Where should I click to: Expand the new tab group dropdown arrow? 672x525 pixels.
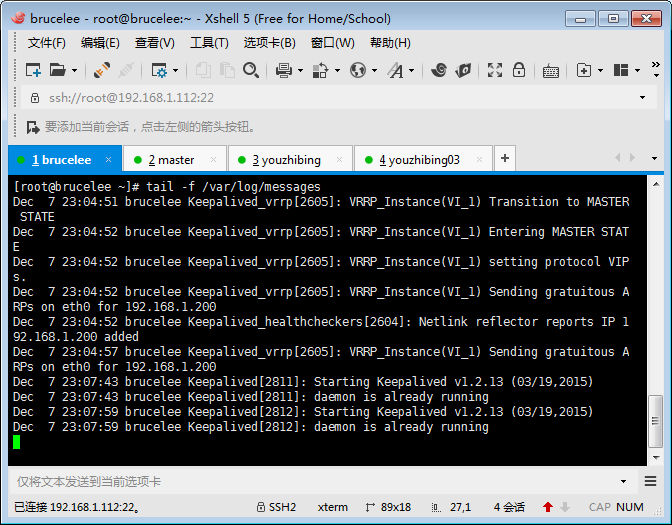600,70
